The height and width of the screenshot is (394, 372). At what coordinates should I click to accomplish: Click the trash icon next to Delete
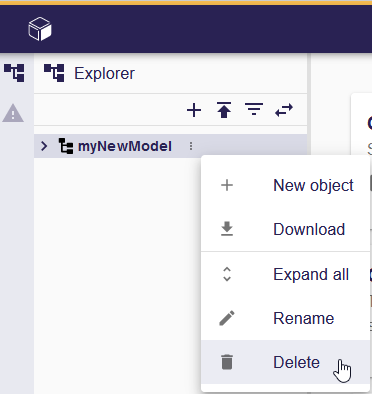pos(227,362)
